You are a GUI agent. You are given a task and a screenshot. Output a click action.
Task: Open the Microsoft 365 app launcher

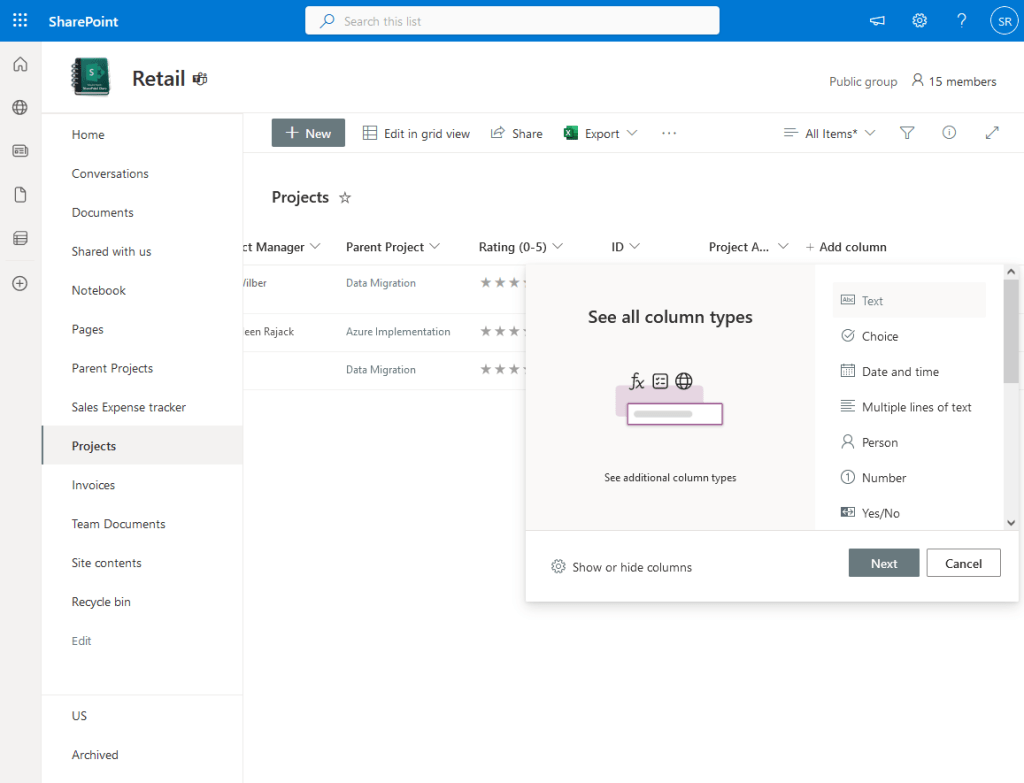[19, 20]
